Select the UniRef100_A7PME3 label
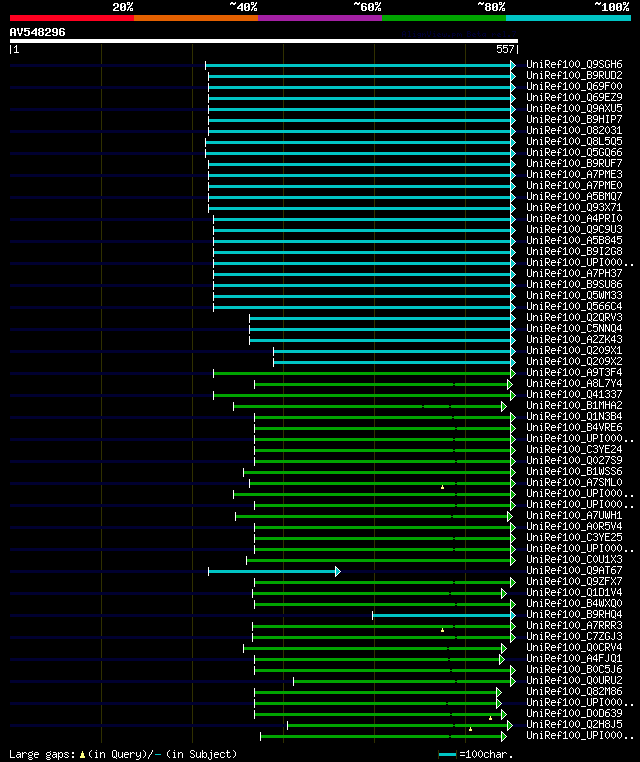 (x=574, y=174)
